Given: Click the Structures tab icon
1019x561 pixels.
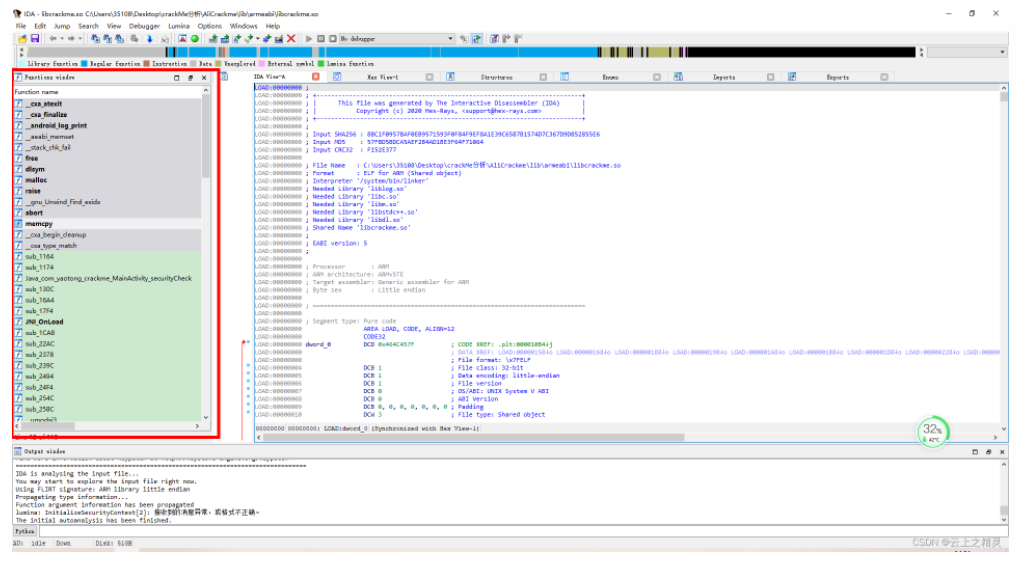Looking at the screenshot, I should coord(450,77).
